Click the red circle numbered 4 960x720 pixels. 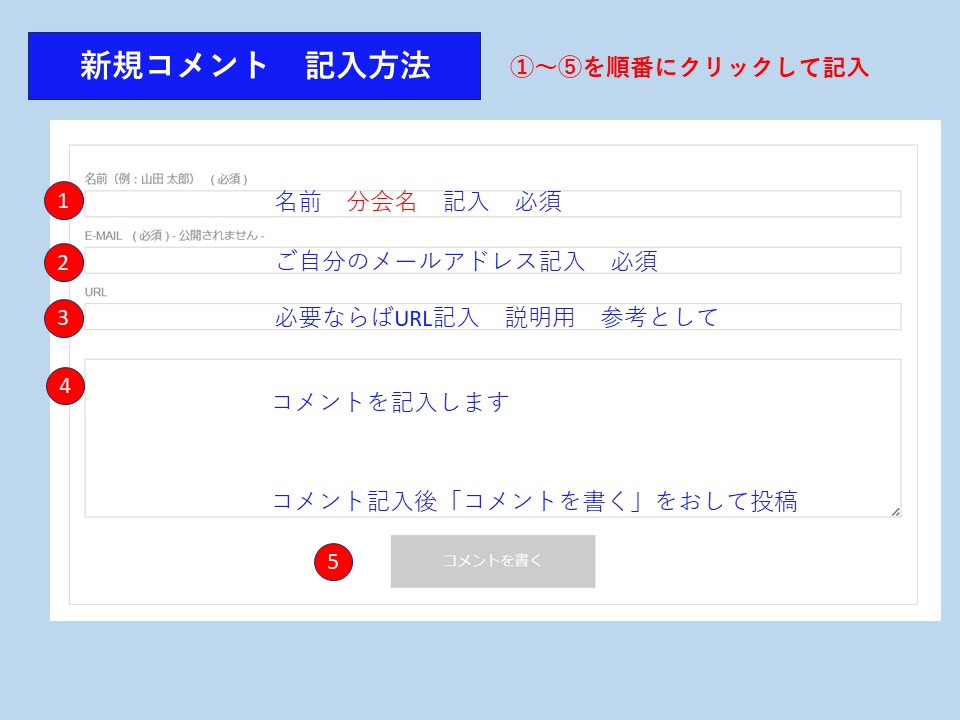click(x=66, y=387)
